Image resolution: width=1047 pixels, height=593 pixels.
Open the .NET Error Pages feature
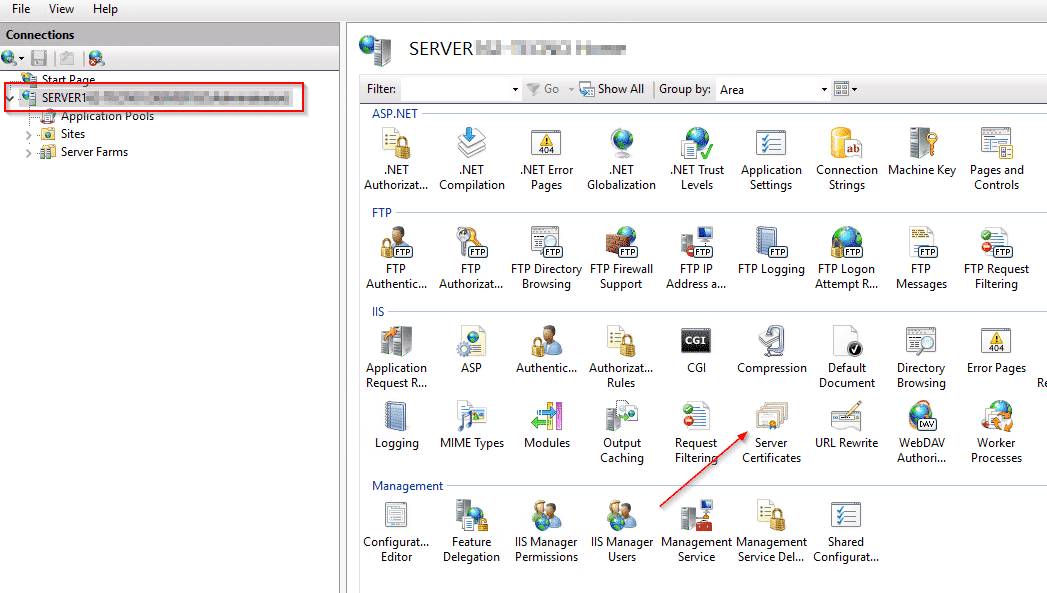(546, 159)
